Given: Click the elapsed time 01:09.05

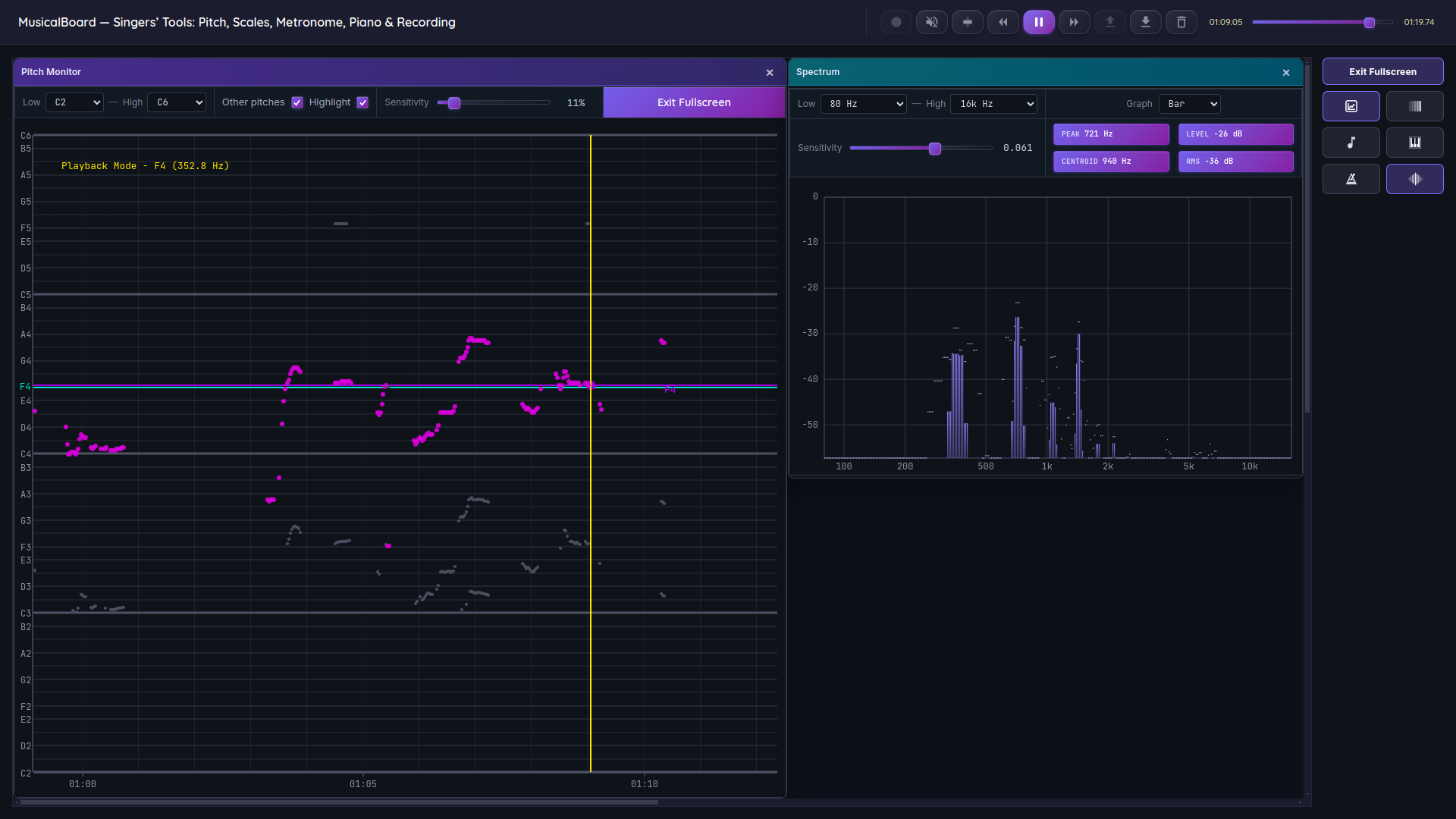Looking at the screenshot, I should coord(1225,23).
